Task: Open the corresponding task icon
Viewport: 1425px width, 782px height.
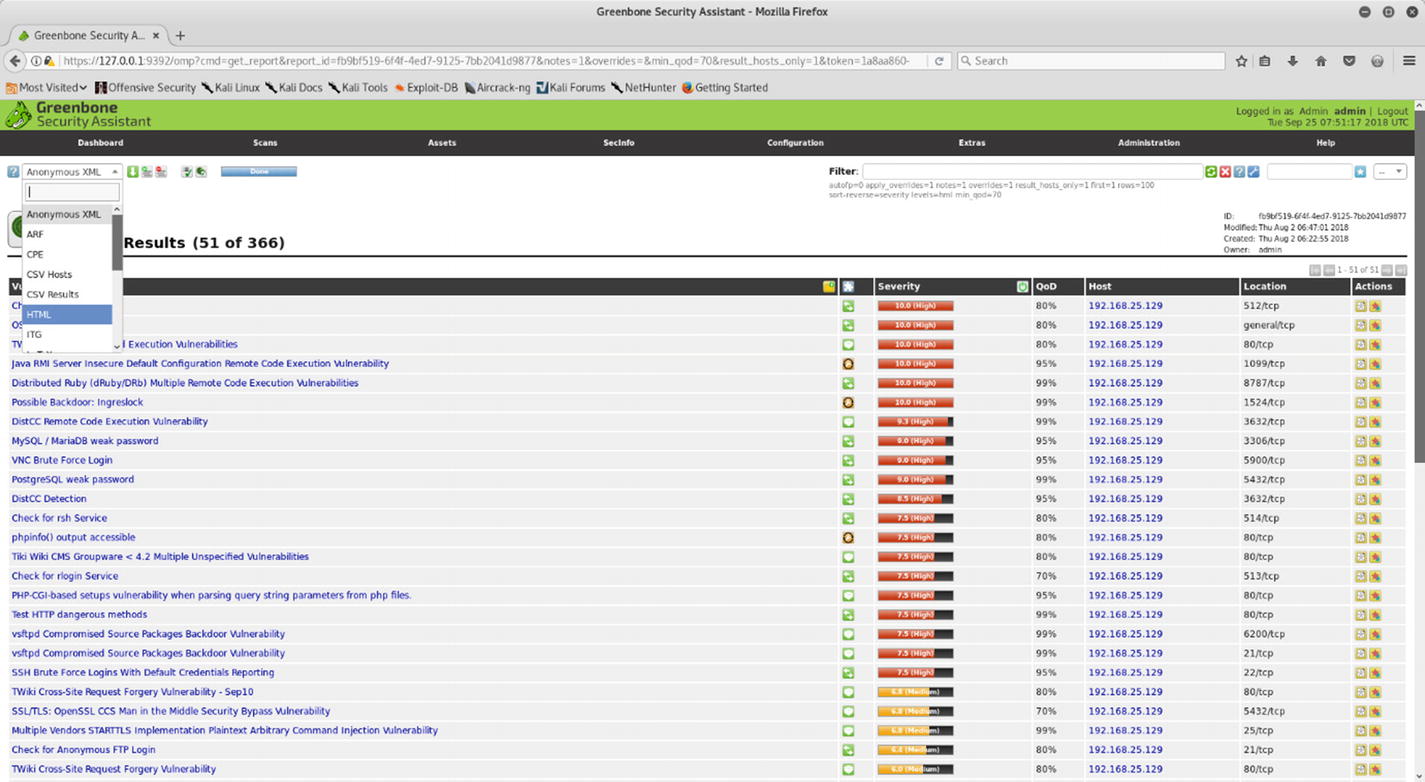Action: 187,172
